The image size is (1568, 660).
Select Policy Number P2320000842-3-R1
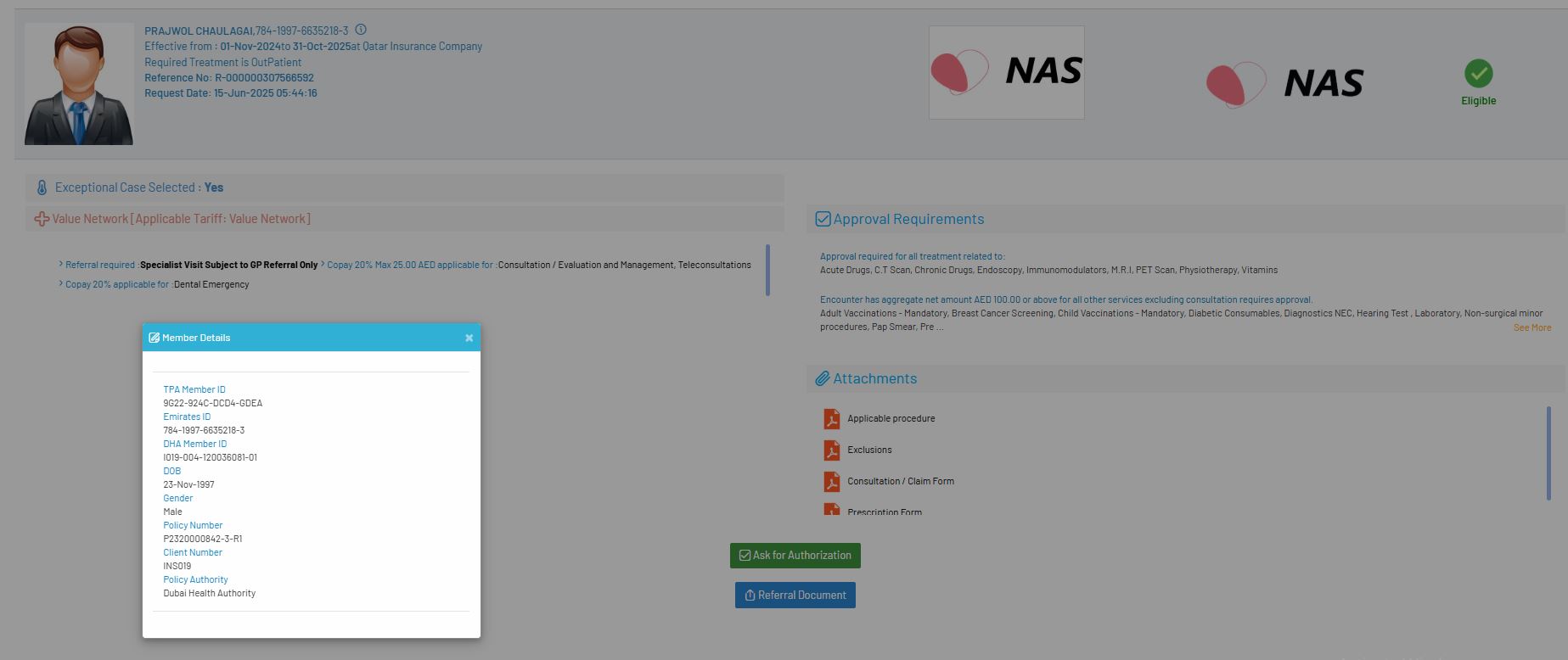[203, 539]
